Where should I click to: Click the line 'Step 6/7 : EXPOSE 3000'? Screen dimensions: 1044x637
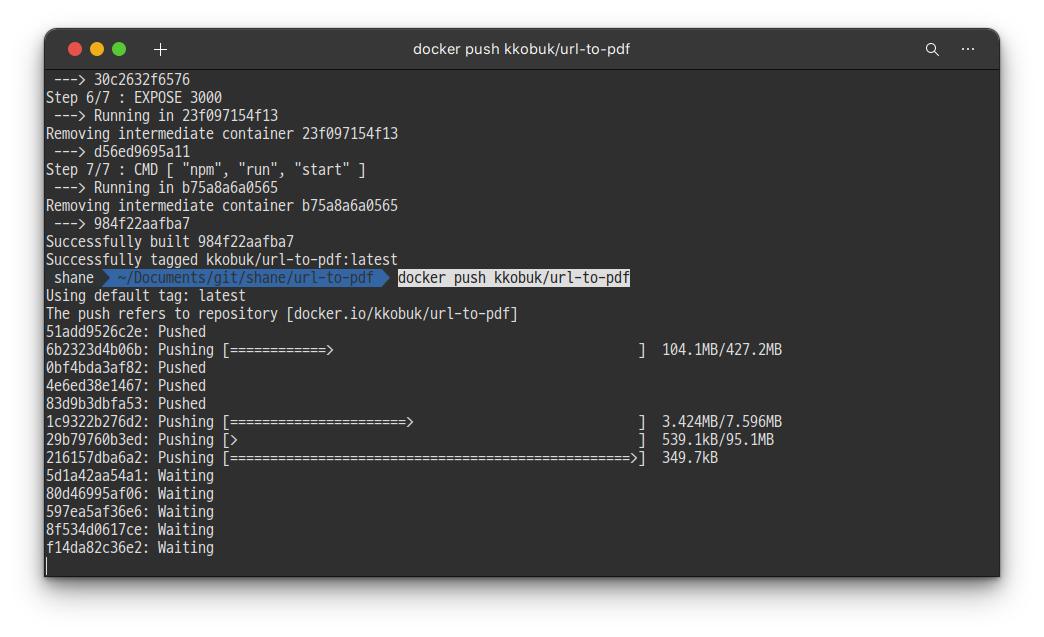point(134,98)
